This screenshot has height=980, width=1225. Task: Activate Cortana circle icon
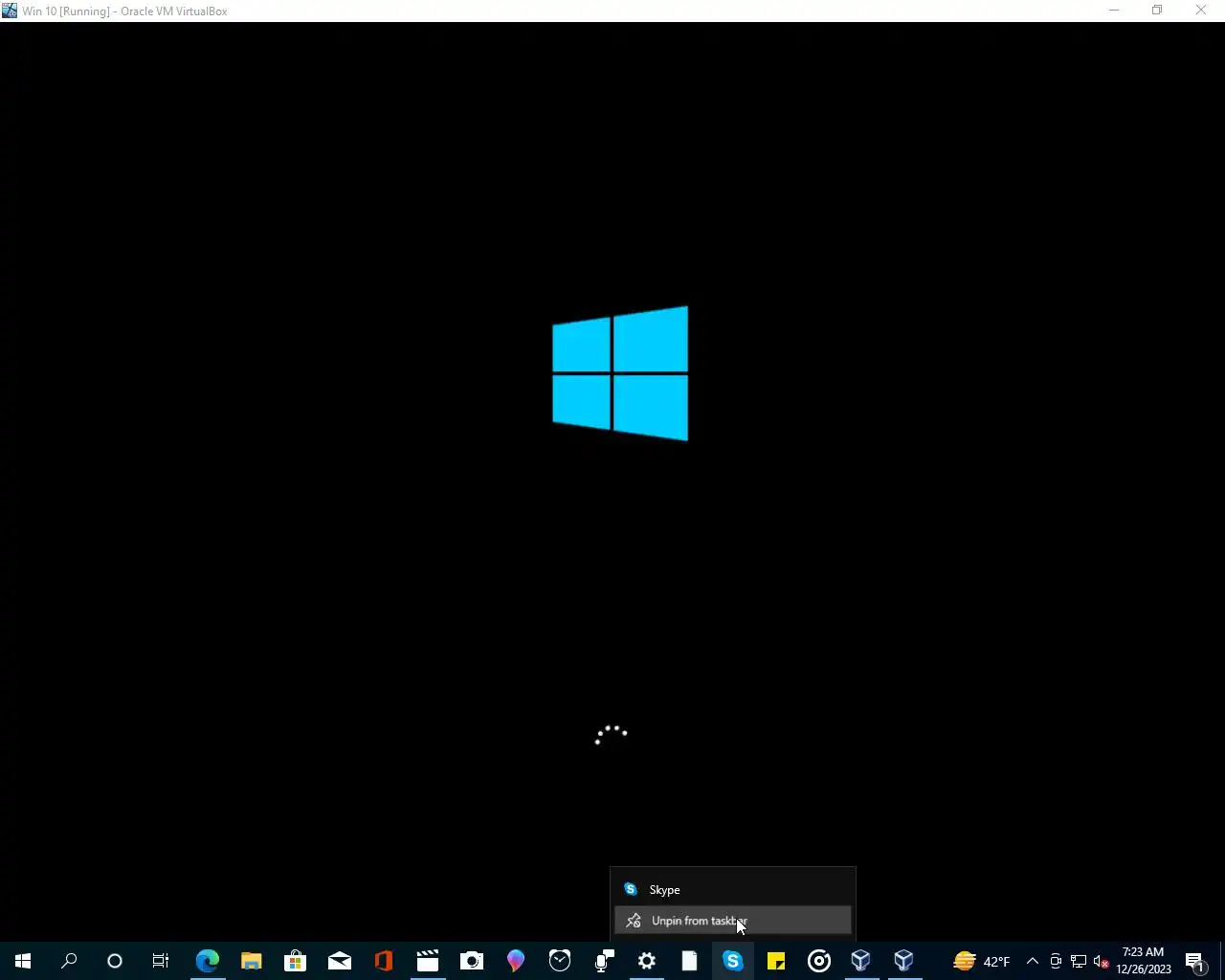coord(115,961)
